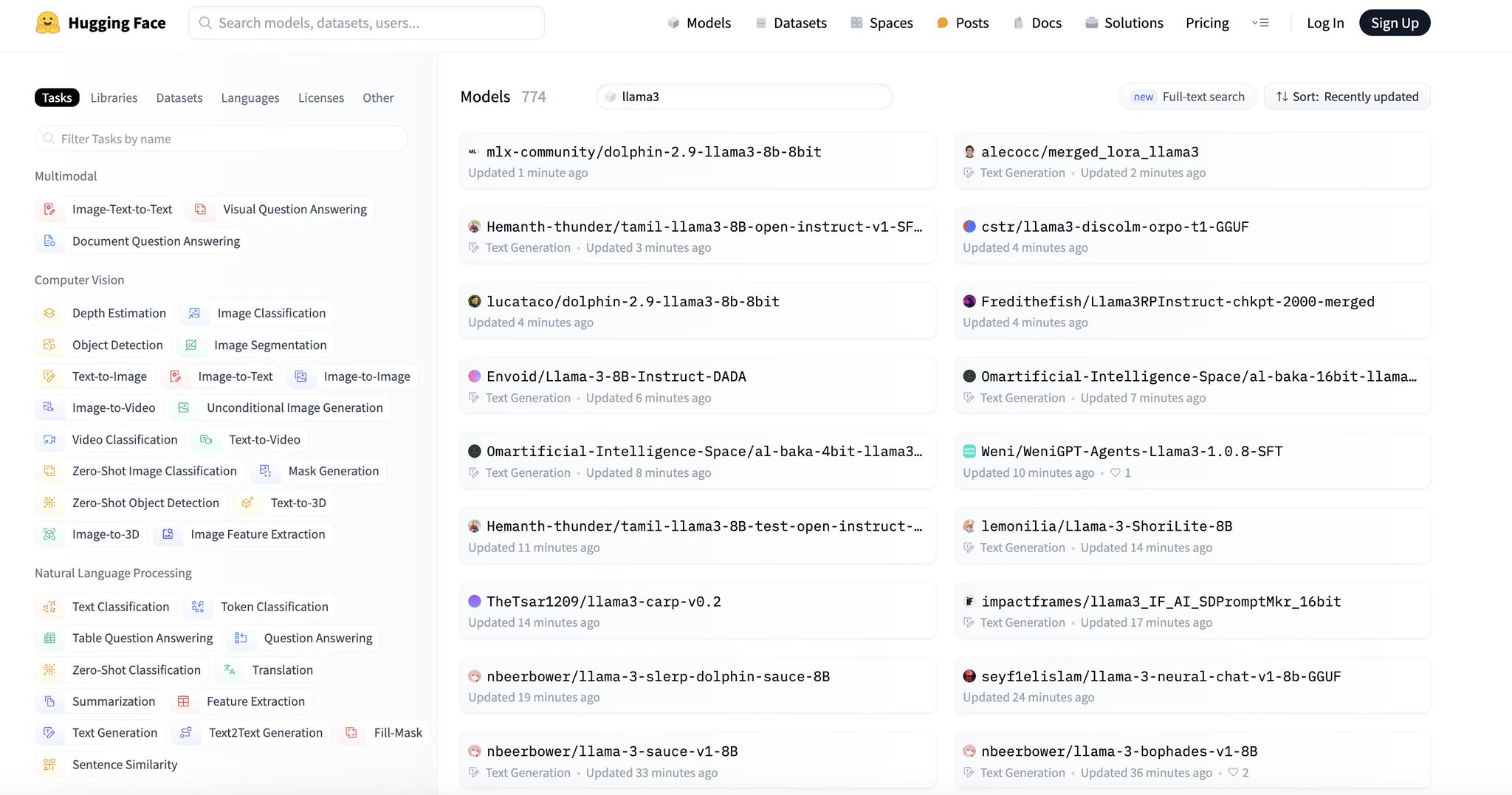Switch to the Licenses filter tab

(x=321, y=97)
